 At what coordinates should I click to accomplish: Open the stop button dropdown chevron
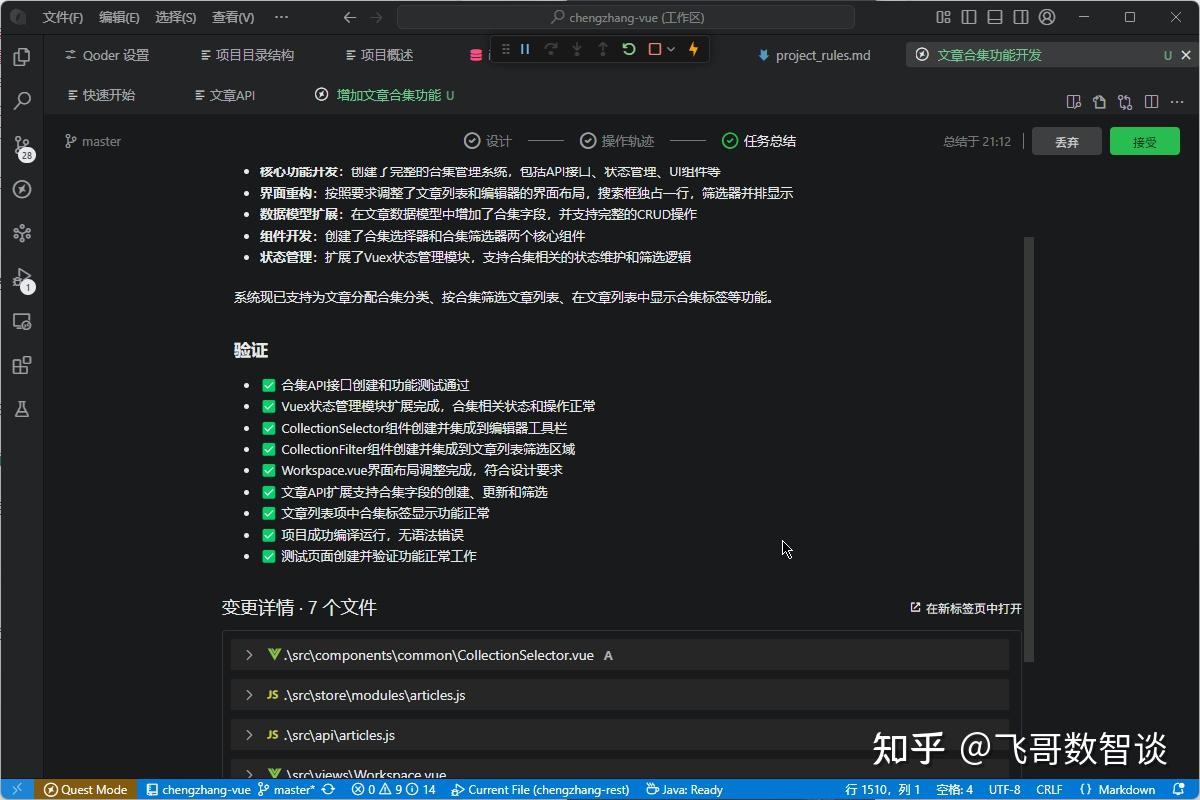point(672,48)
